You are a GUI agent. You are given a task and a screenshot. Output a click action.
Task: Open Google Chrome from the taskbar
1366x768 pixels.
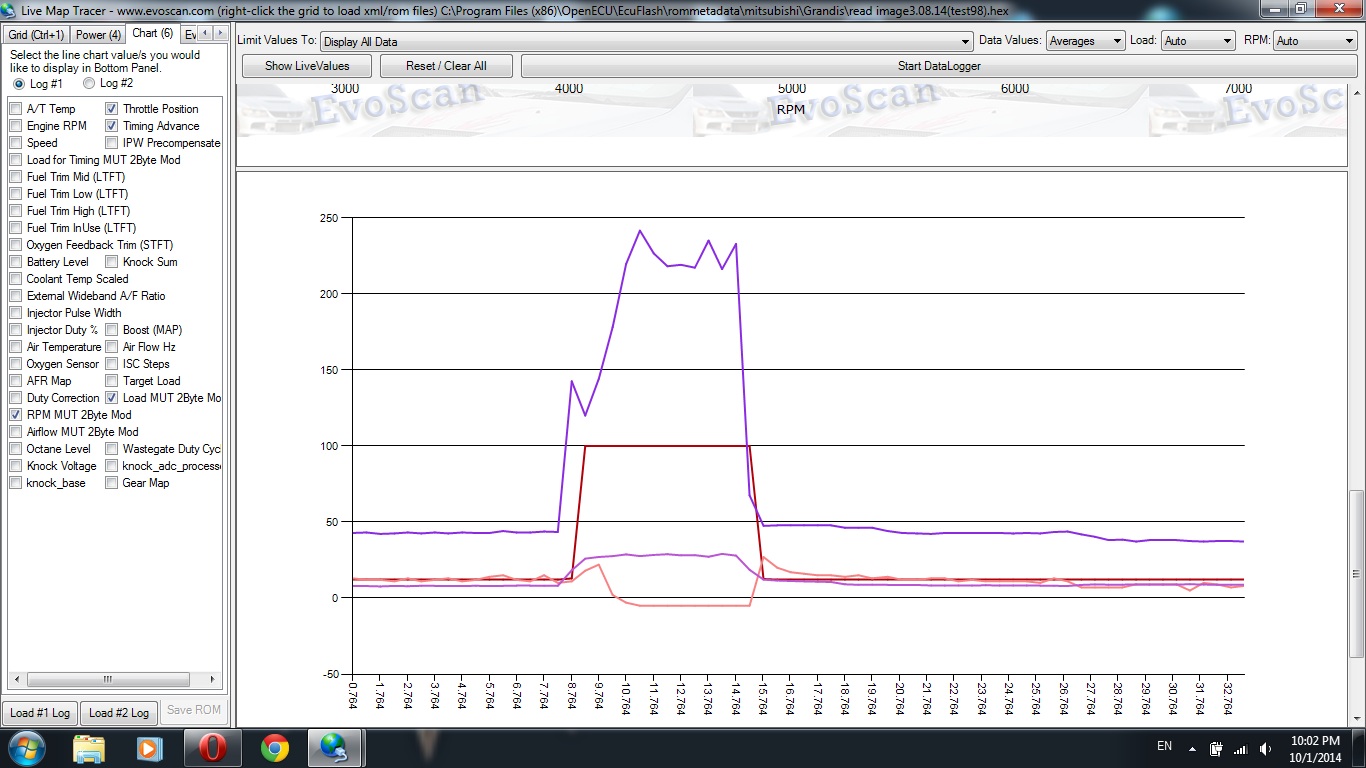275,747
